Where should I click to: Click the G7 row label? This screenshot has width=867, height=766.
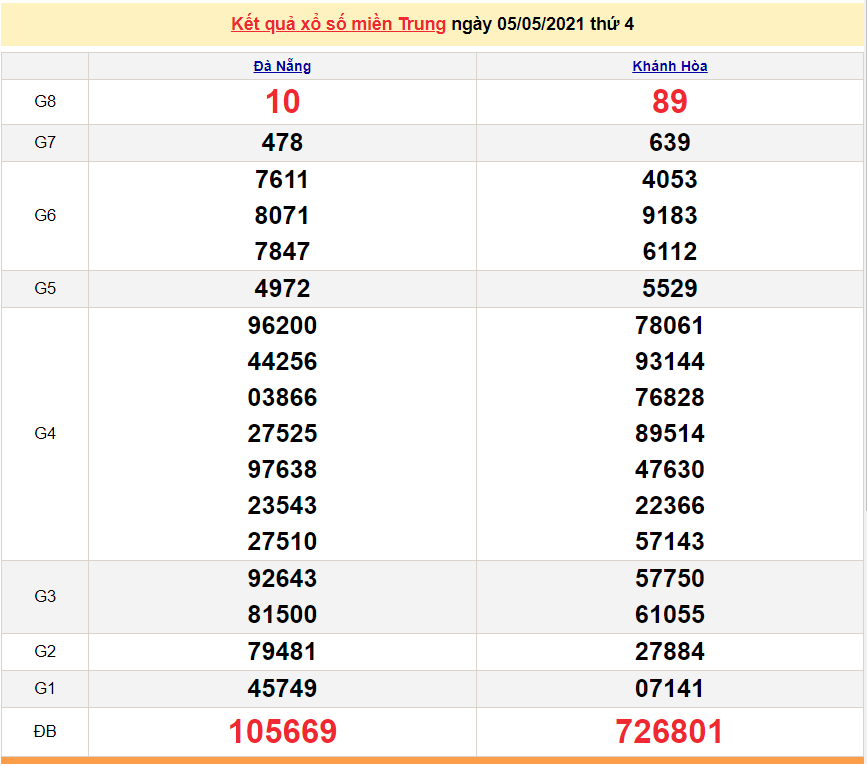pos(45,143)
